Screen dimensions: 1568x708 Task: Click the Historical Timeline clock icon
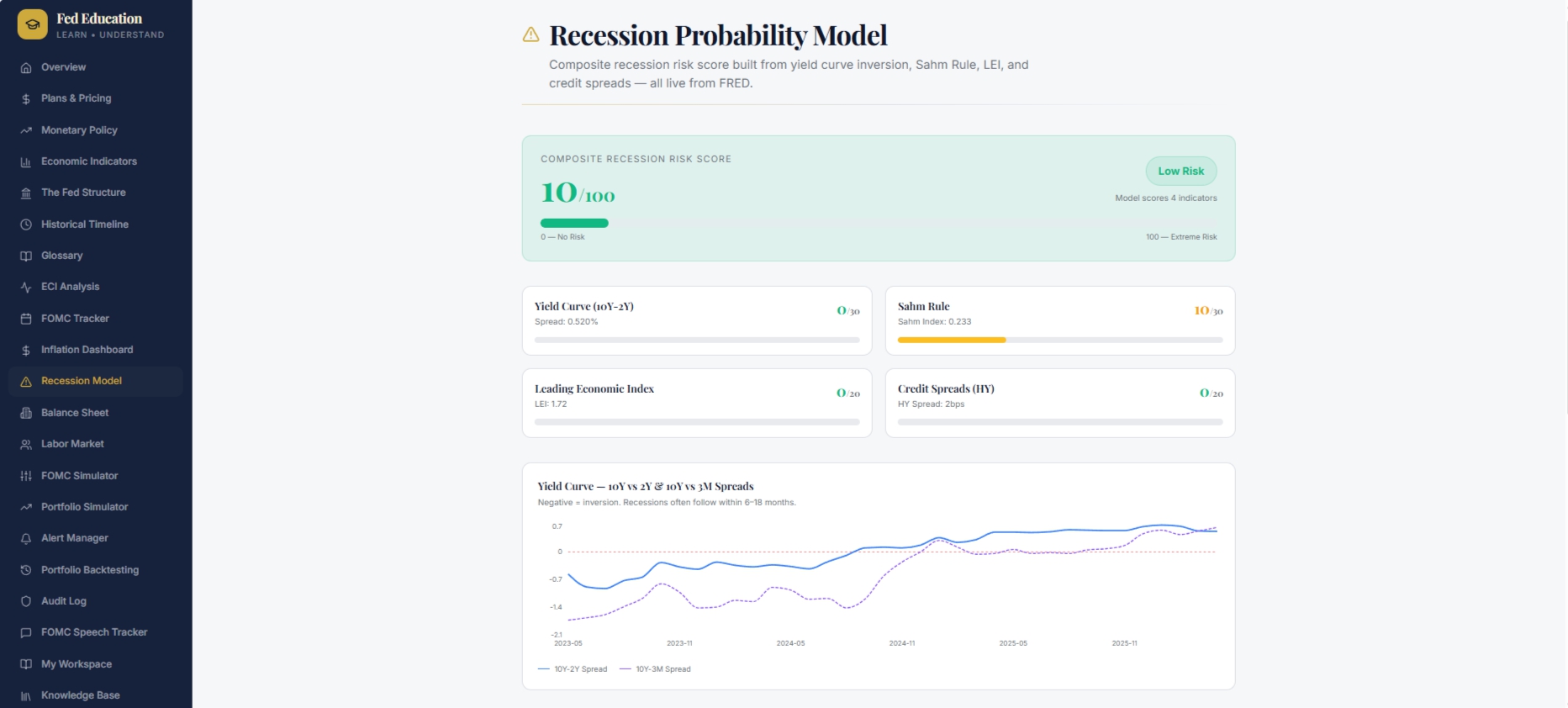coord(26,225)
